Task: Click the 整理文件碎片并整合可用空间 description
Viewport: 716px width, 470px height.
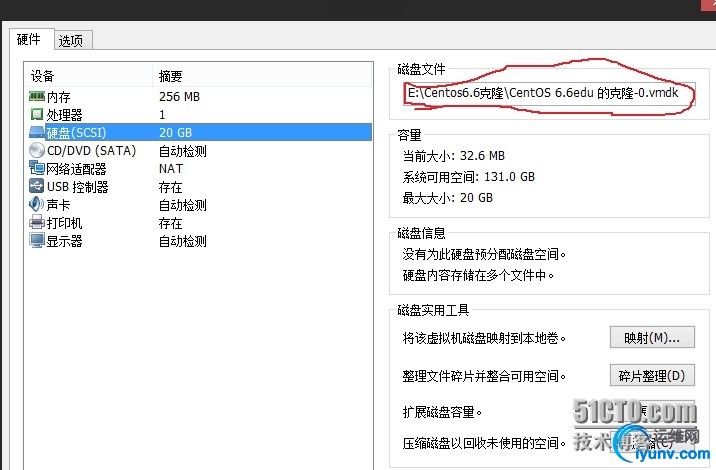Action: coord(484,376)
